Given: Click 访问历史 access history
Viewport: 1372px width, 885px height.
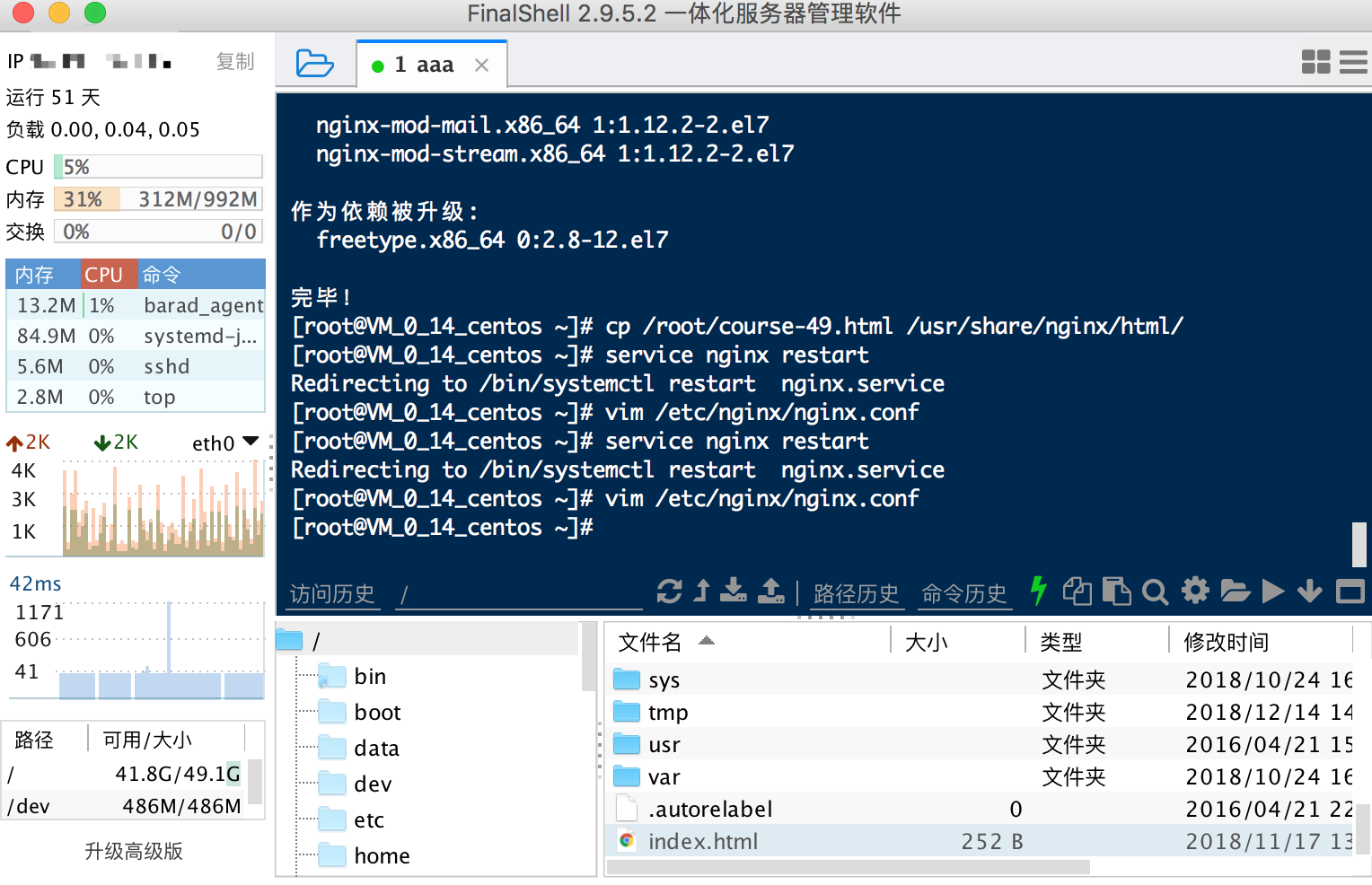Looking at the screenshot, I should click(331, 593).
